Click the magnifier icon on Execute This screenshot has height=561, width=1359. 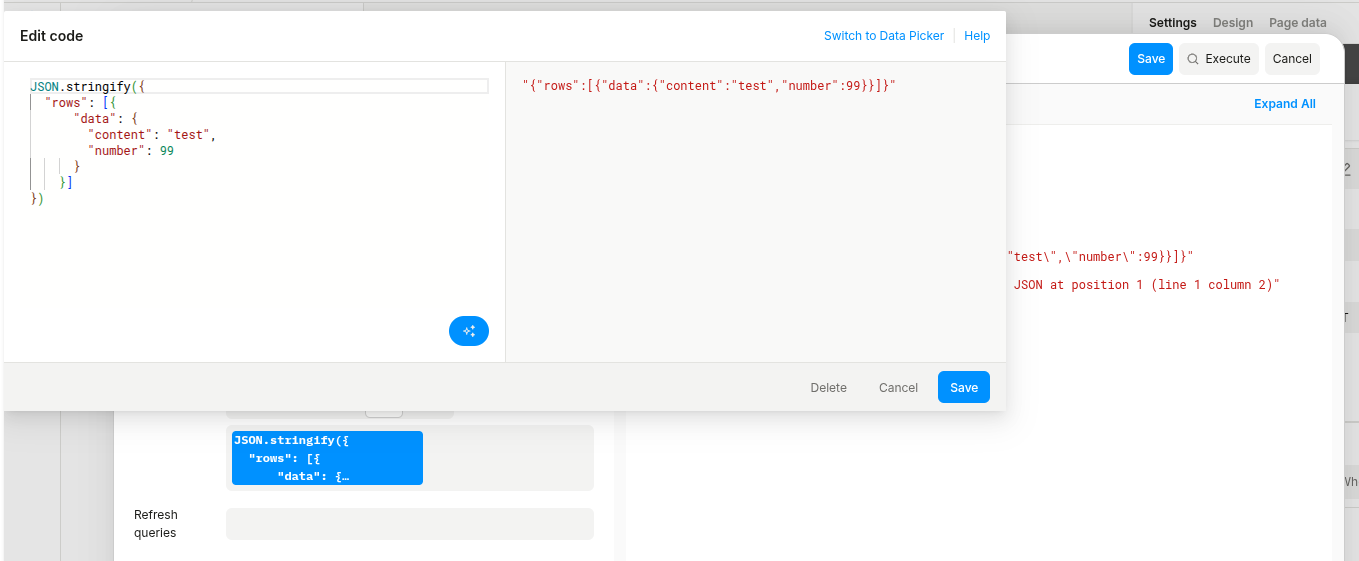(1193, 59)
